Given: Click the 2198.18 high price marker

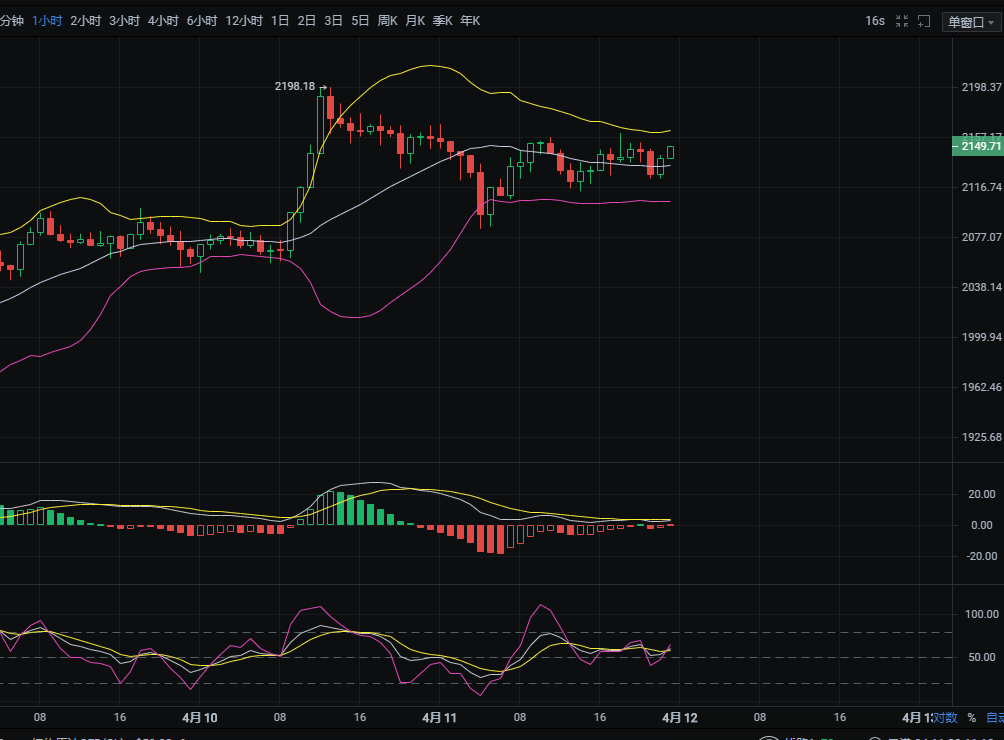Looking at the screenshot, I should coord(295,87).
